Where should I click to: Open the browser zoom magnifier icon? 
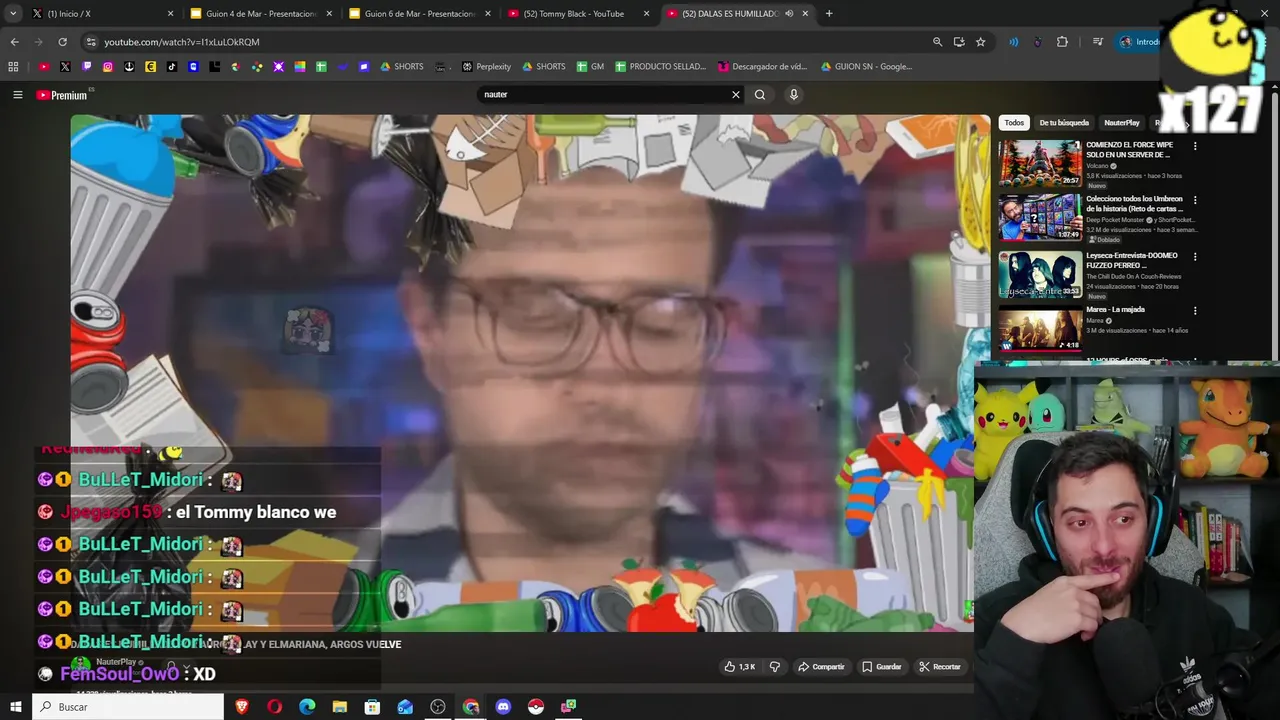937,42
